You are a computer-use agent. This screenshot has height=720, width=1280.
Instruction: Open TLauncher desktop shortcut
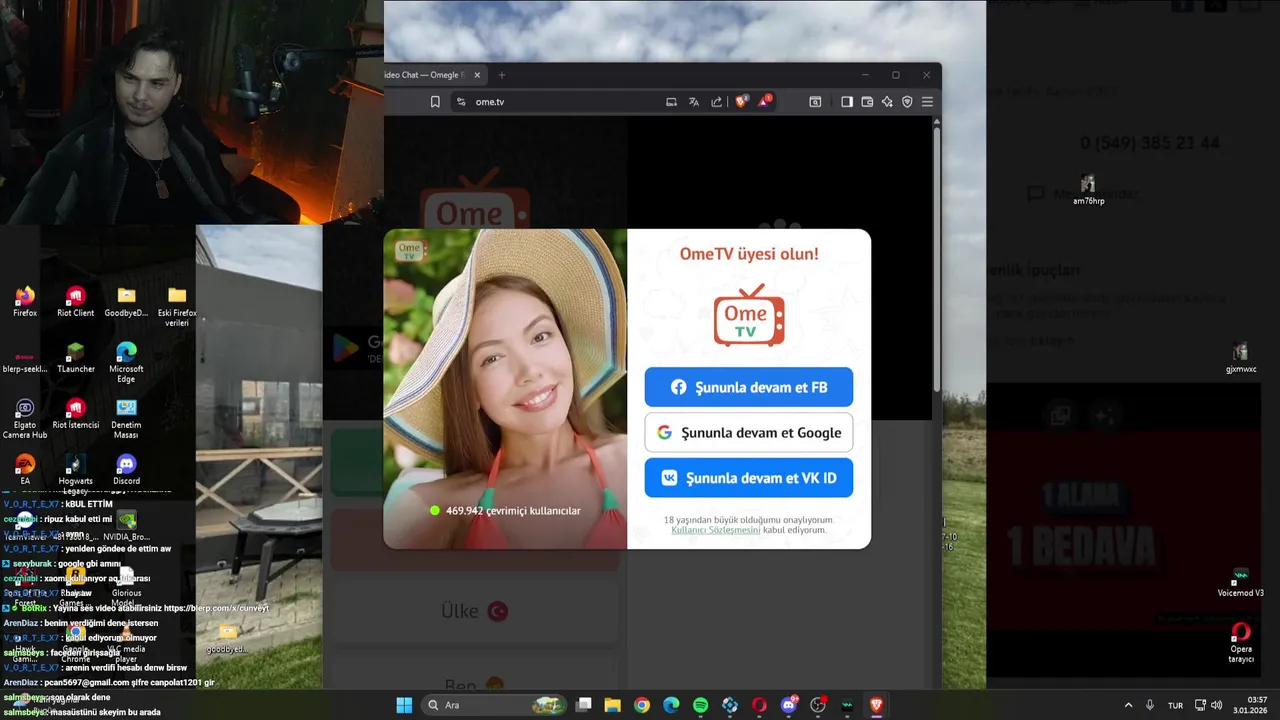tap(75, 358)
